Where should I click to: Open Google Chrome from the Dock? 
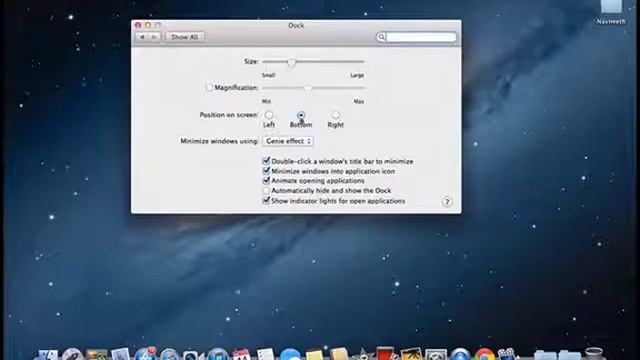click(x=484, y=354)
